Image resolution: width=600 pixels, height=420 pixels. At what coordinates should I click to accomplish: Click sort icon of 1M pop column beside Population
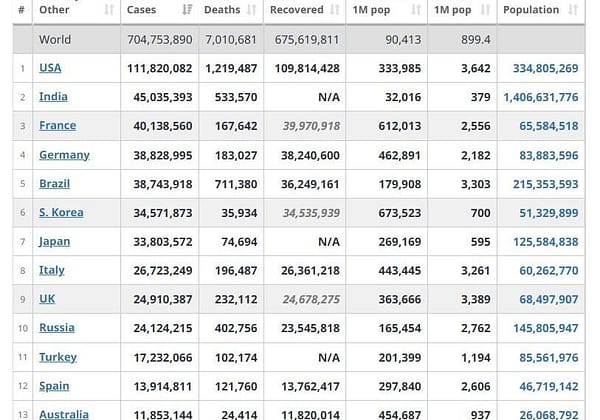click(484, 10)
